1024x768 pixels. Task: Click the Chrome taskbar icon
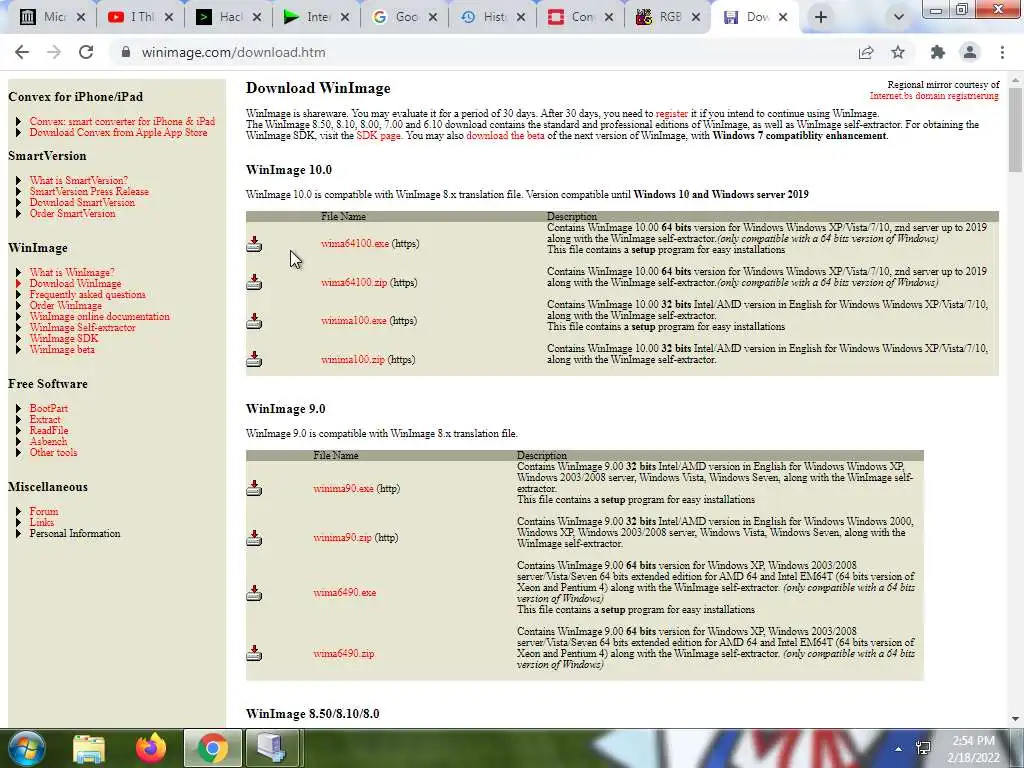pos(212,748)
